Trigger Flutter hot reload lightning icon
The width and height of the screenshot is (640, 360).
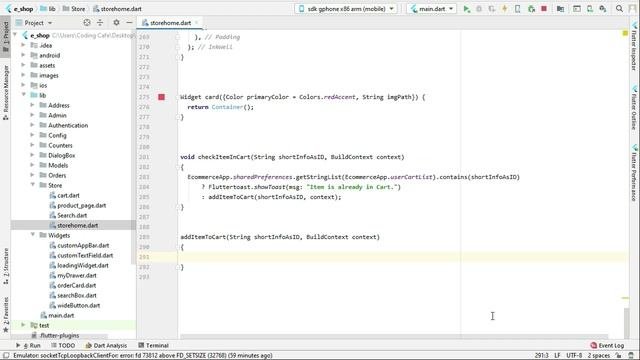point(504,9)
